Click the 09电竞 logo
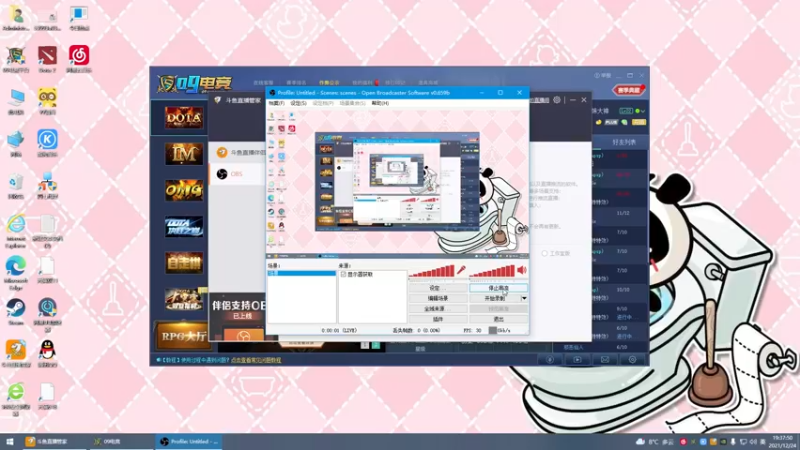The width and height of the screenshot is (800, 450). [194, 84]
